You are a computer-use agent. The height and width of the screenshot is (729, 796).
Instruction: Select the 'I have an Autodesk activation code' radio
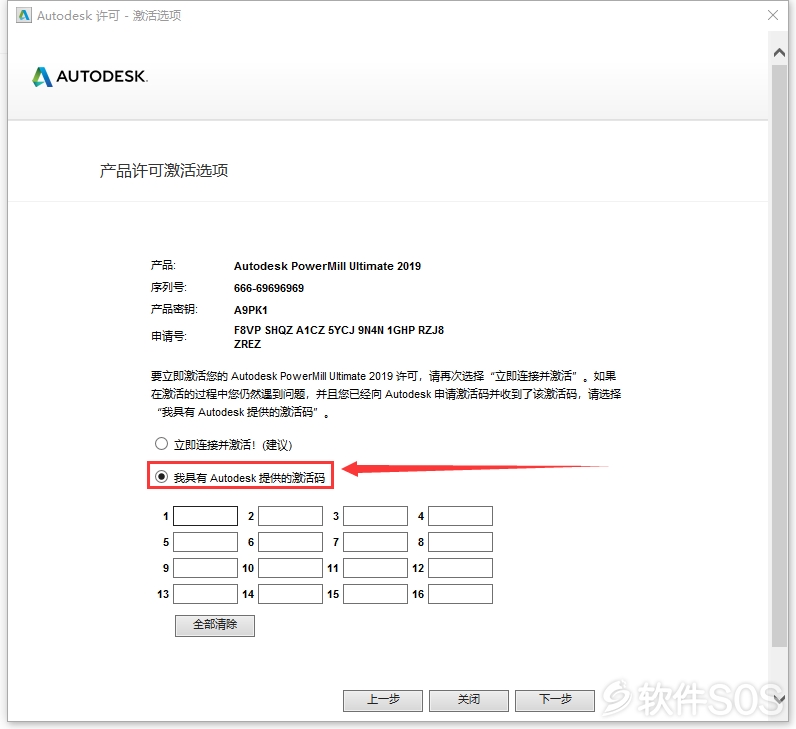pyautogui.click(x=161, y=477)
